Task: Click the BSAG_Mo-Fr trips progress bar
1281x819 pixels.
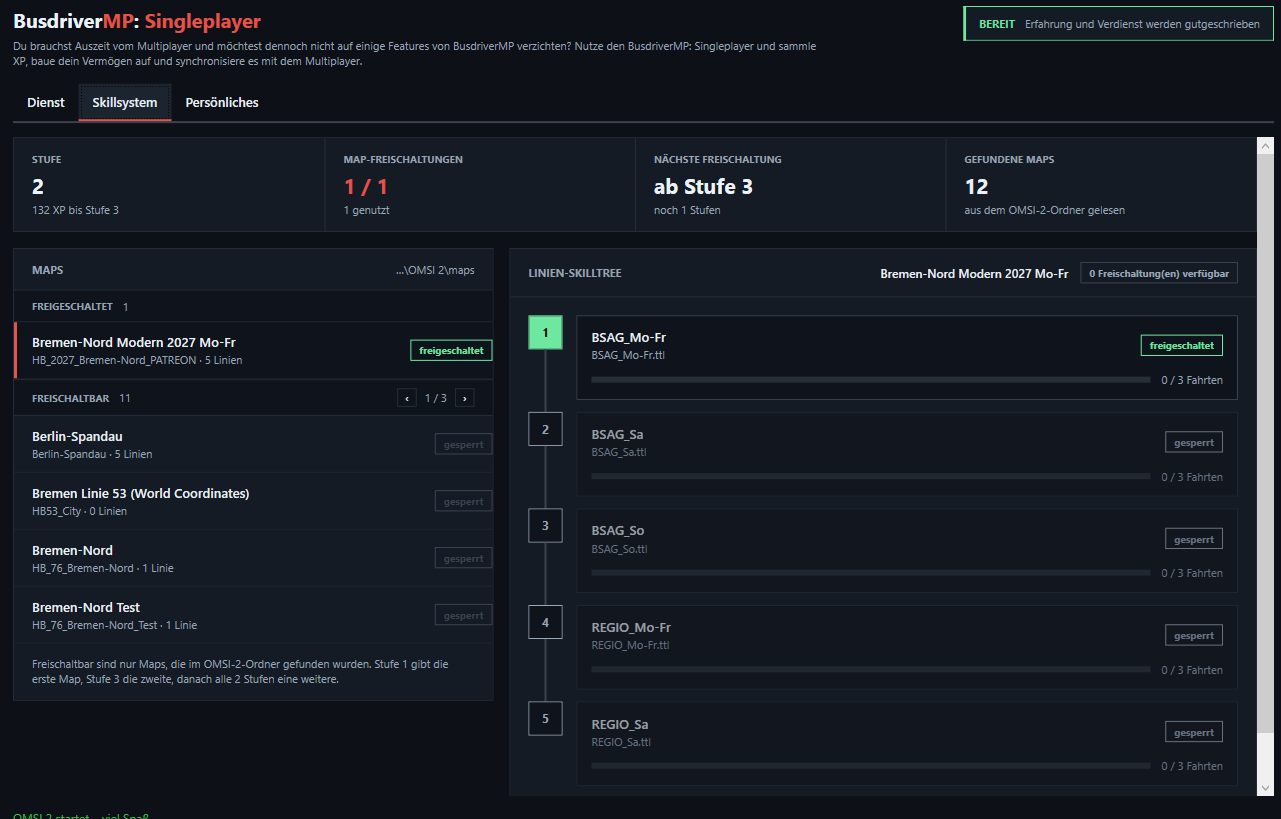Action: pyautogui.click(x=871, y=380)
